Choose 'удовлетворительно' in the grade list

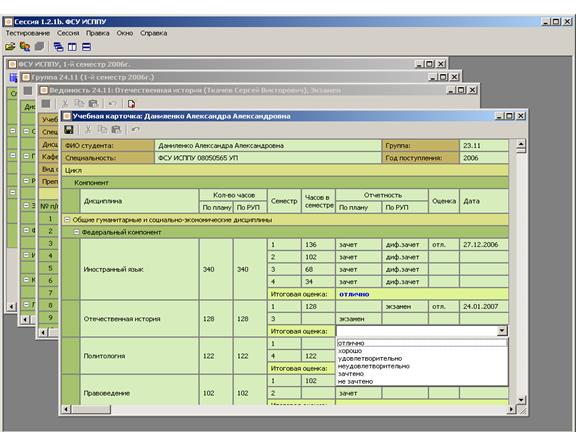(370, 359)
